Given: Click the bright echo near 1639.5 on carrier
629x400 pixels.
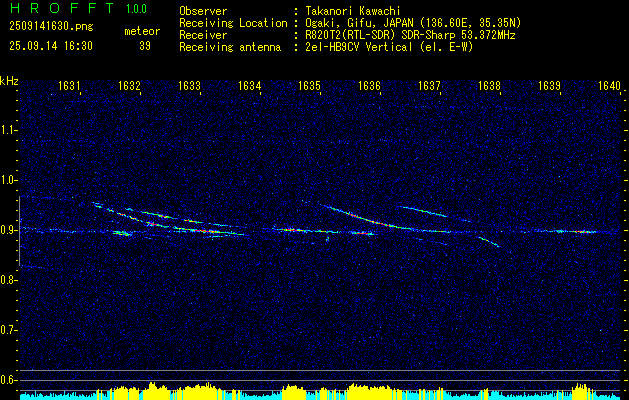Looking at the screenshot, I should point(582,231).
